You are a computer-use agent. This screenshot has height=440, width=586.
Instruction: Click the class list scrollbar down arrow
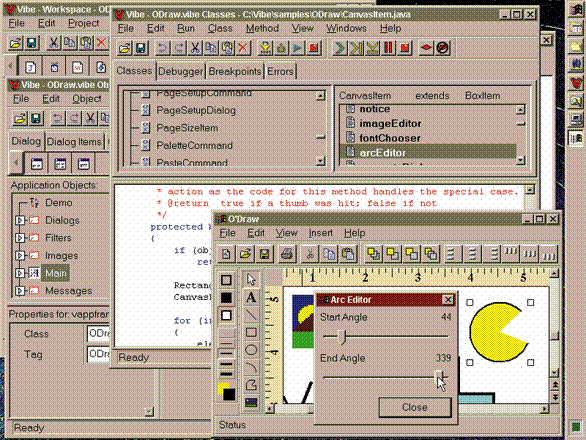[x=320, y=161]
